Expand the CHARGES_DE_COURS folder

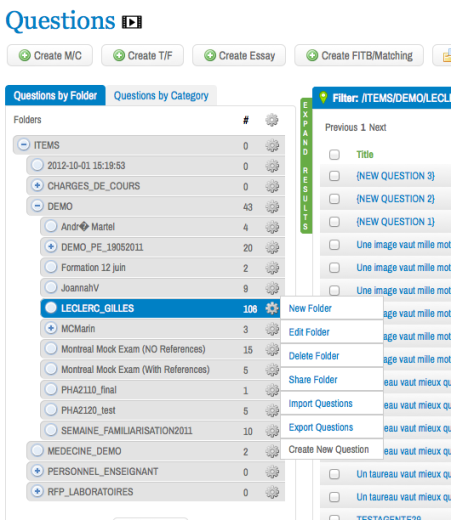click(37, 185)
